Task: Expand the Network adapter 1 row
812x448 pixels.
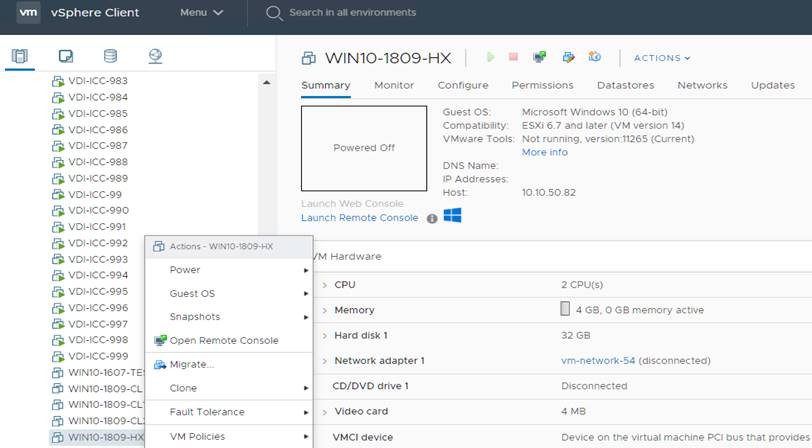Action: 325,361
